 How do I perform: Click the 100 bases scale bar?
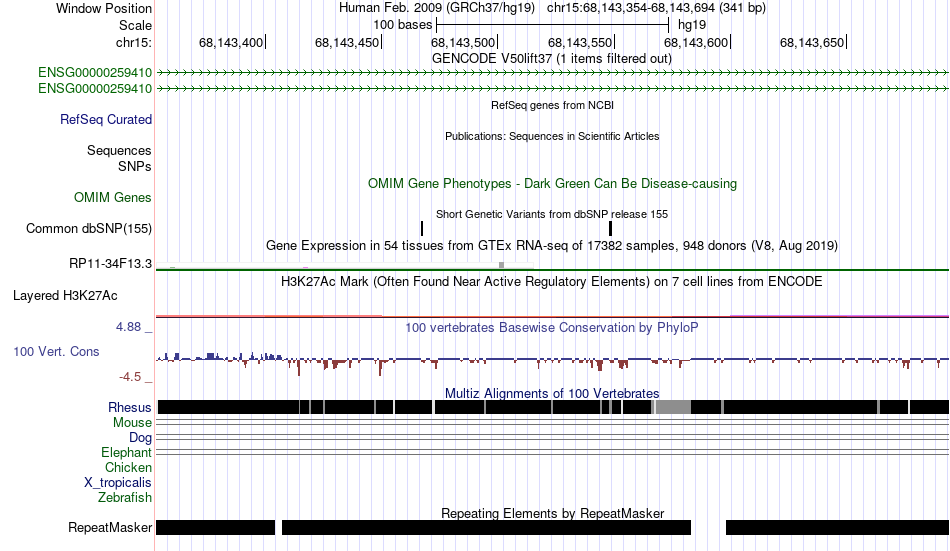coord(552,25)
